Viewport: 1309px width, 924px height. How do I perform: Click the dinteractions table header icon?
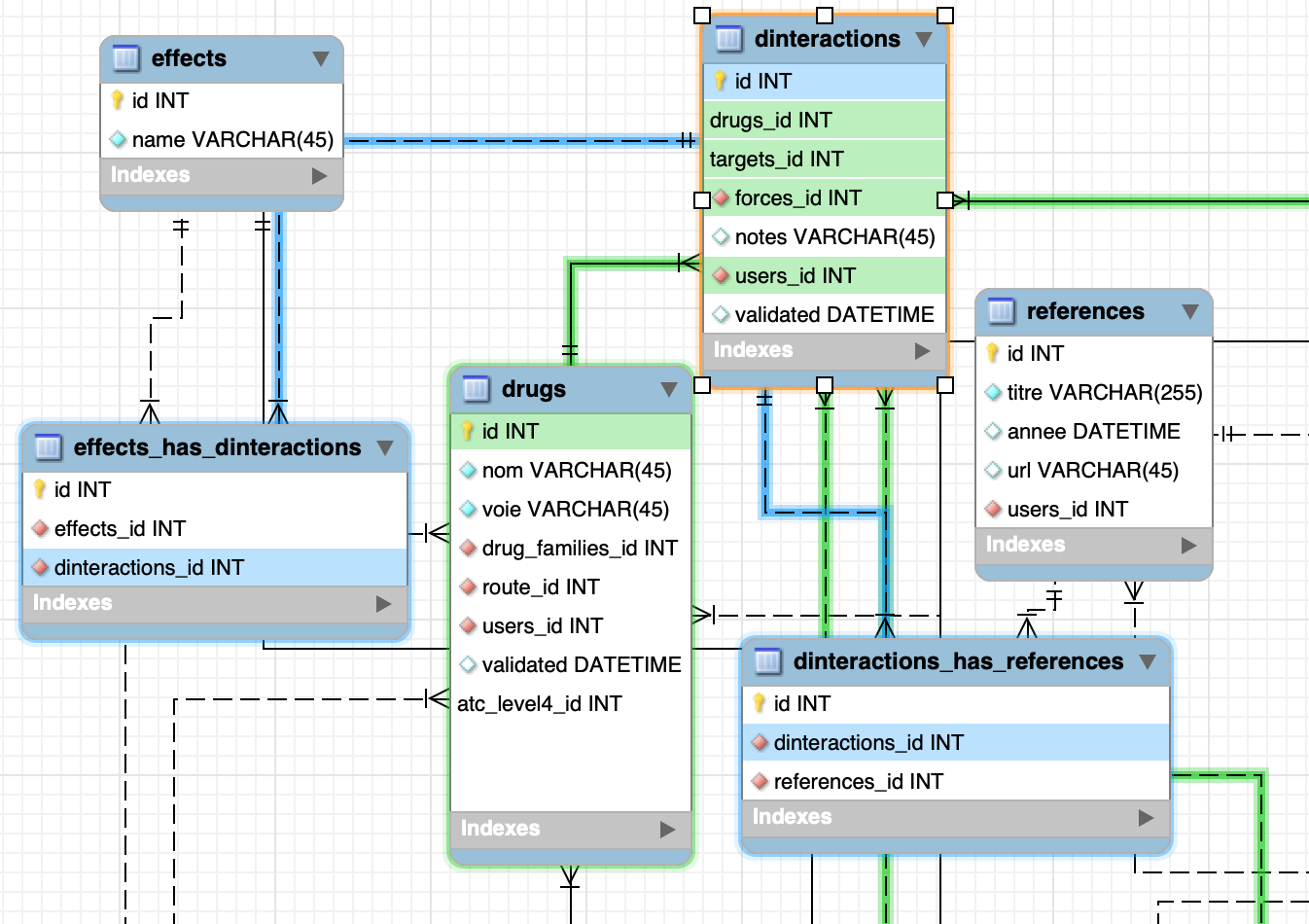pyautogui.click(x=729, y=40)
